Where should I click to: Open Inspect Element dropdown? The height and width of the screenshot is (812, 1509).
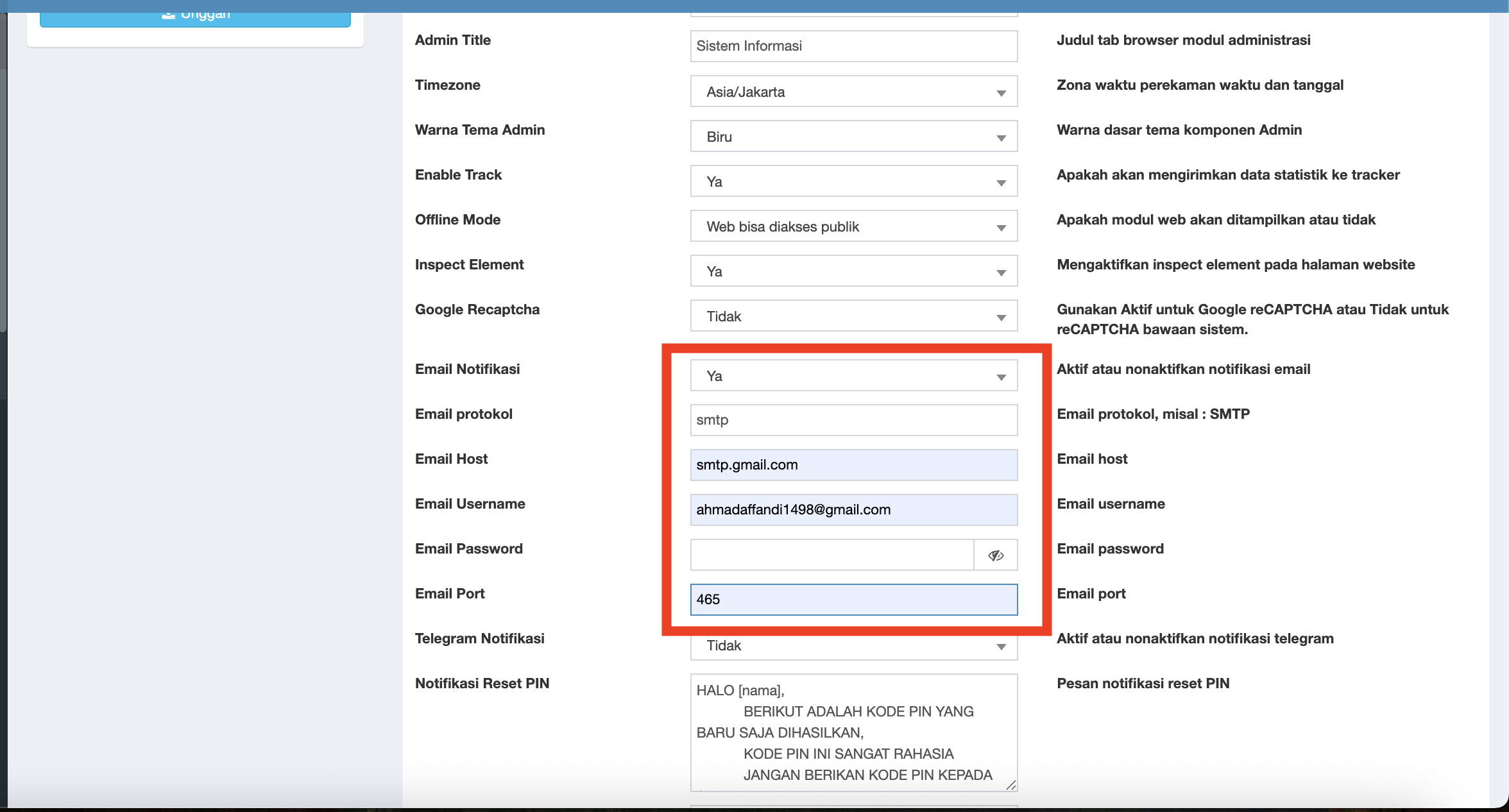(x=853, y=271)
